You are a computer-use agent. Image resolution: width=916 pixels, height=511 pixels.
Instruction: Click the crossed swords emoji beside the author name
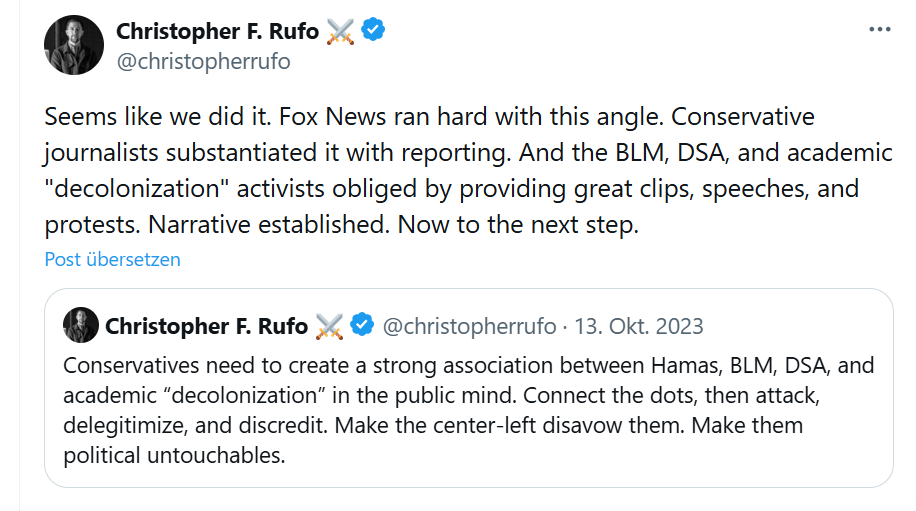click(x=340, y=31)
